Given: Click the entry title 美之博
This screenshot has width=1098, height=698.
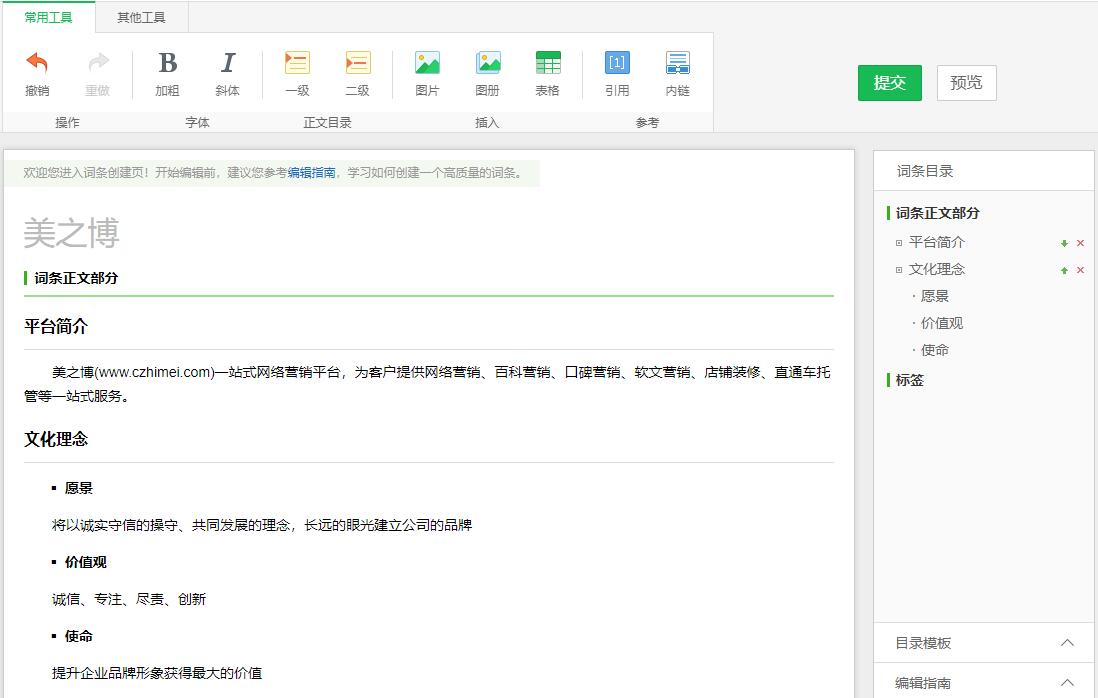Looking at the screenshot, I should pyautogui.click(x=71, y=233).
